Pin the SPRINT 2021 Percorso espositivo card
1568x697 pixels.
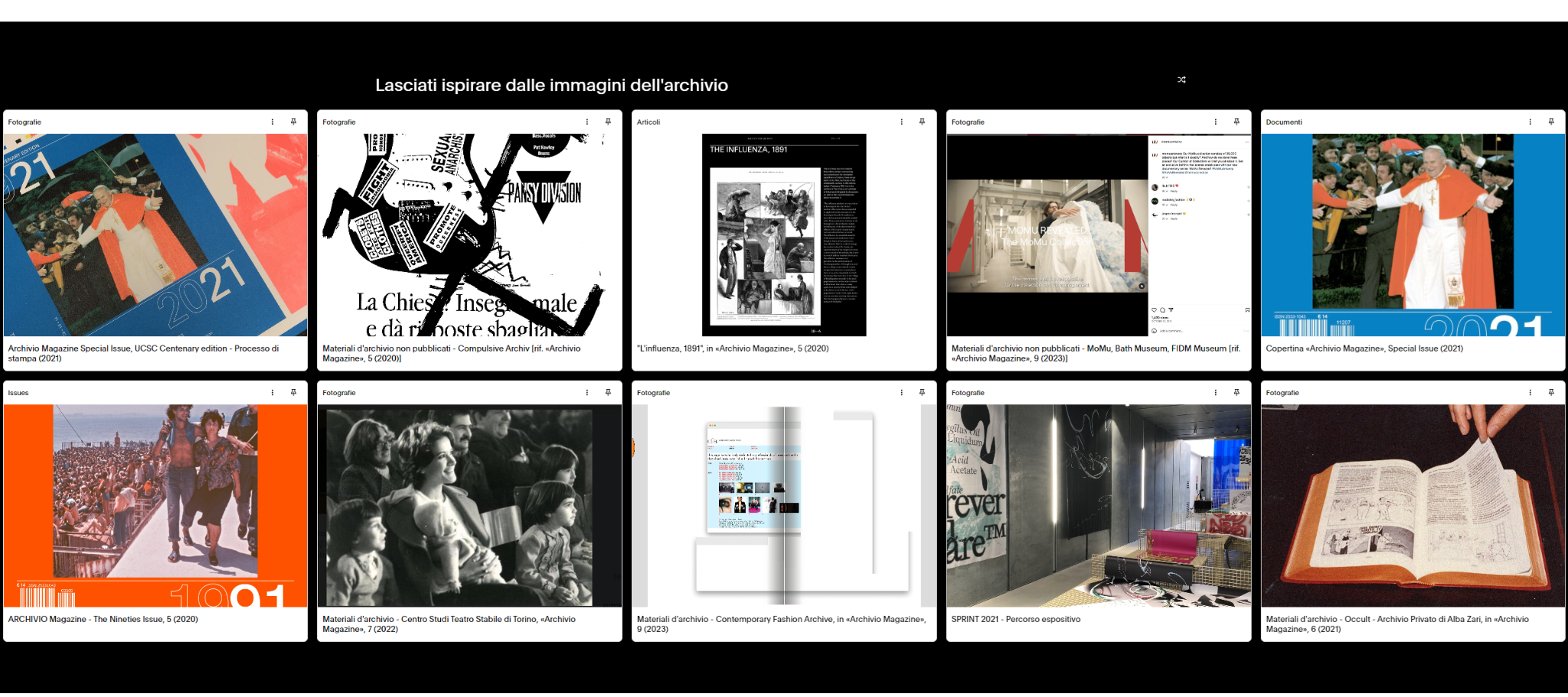[1236, 393]
